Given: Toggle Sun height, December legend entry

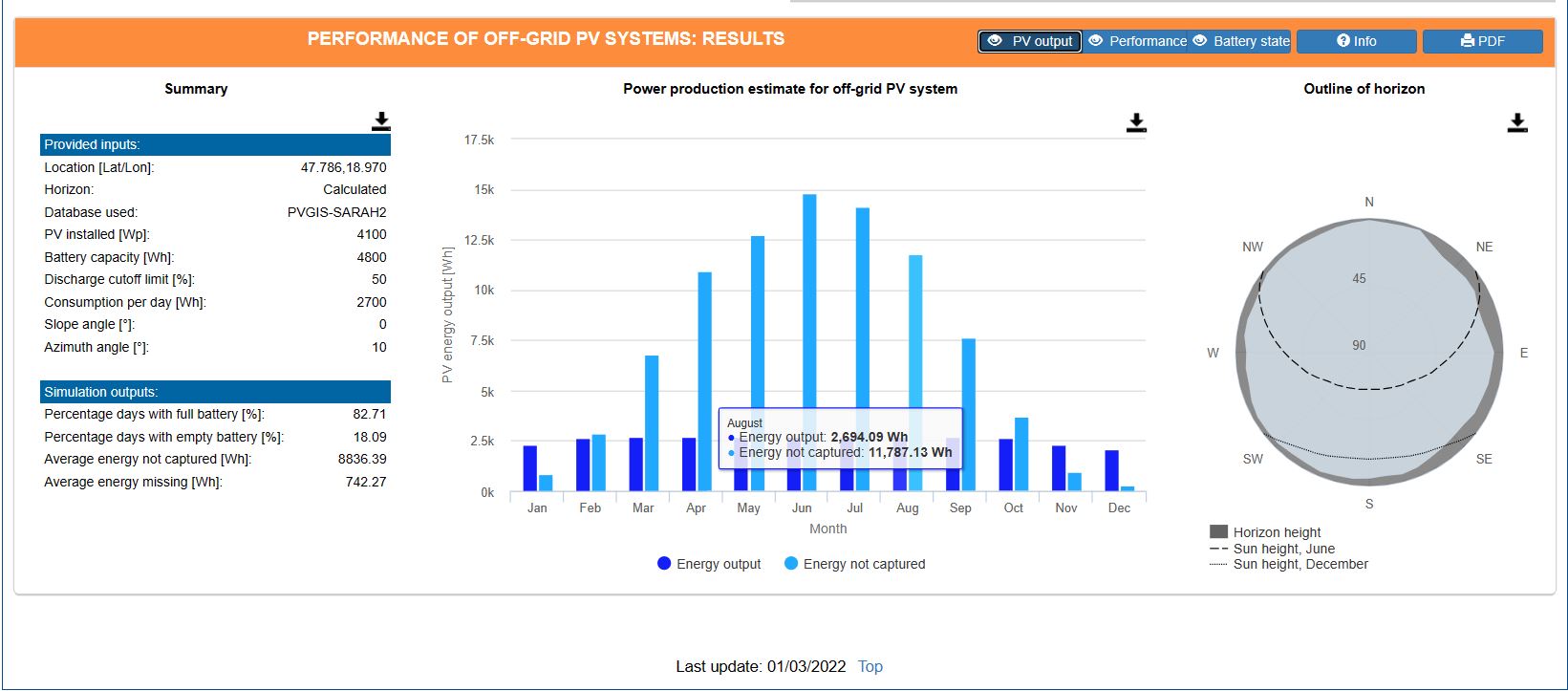Looking at the screenshot, I should coord(1289,564).
